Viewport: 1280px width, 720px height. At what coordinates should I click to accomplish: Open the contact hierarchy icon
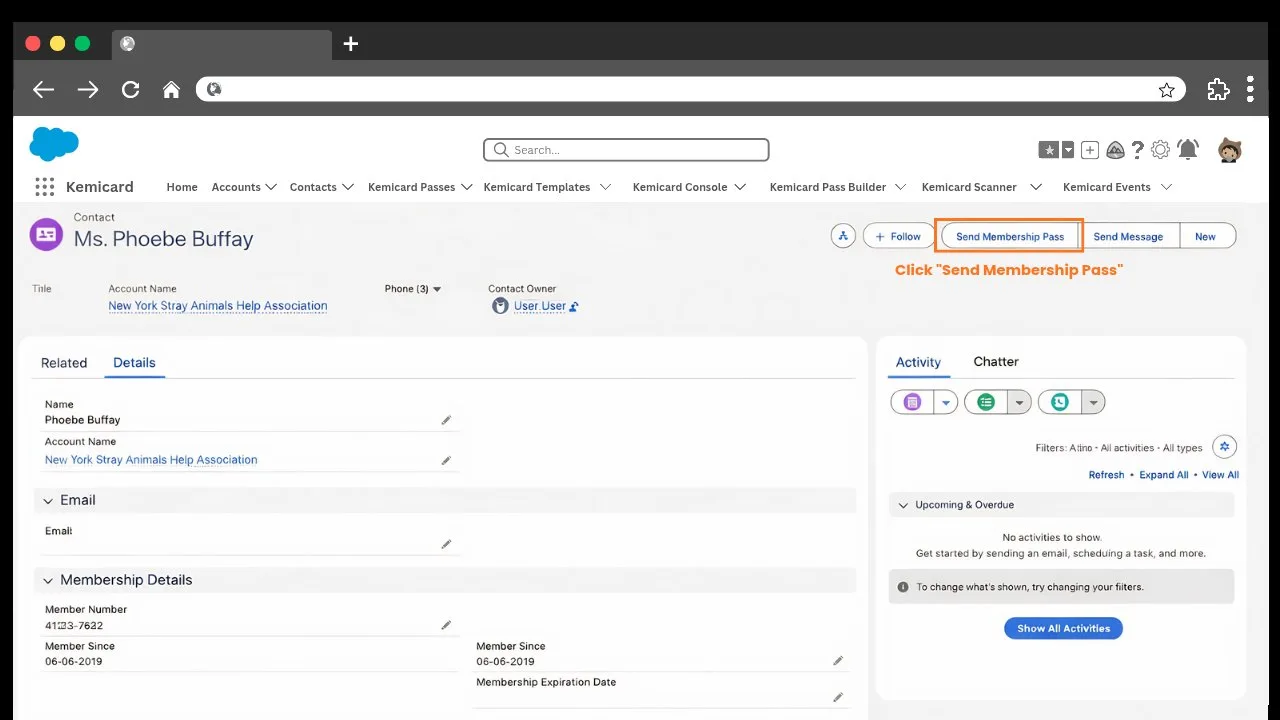pyautogui.click(x=843, y=236)
